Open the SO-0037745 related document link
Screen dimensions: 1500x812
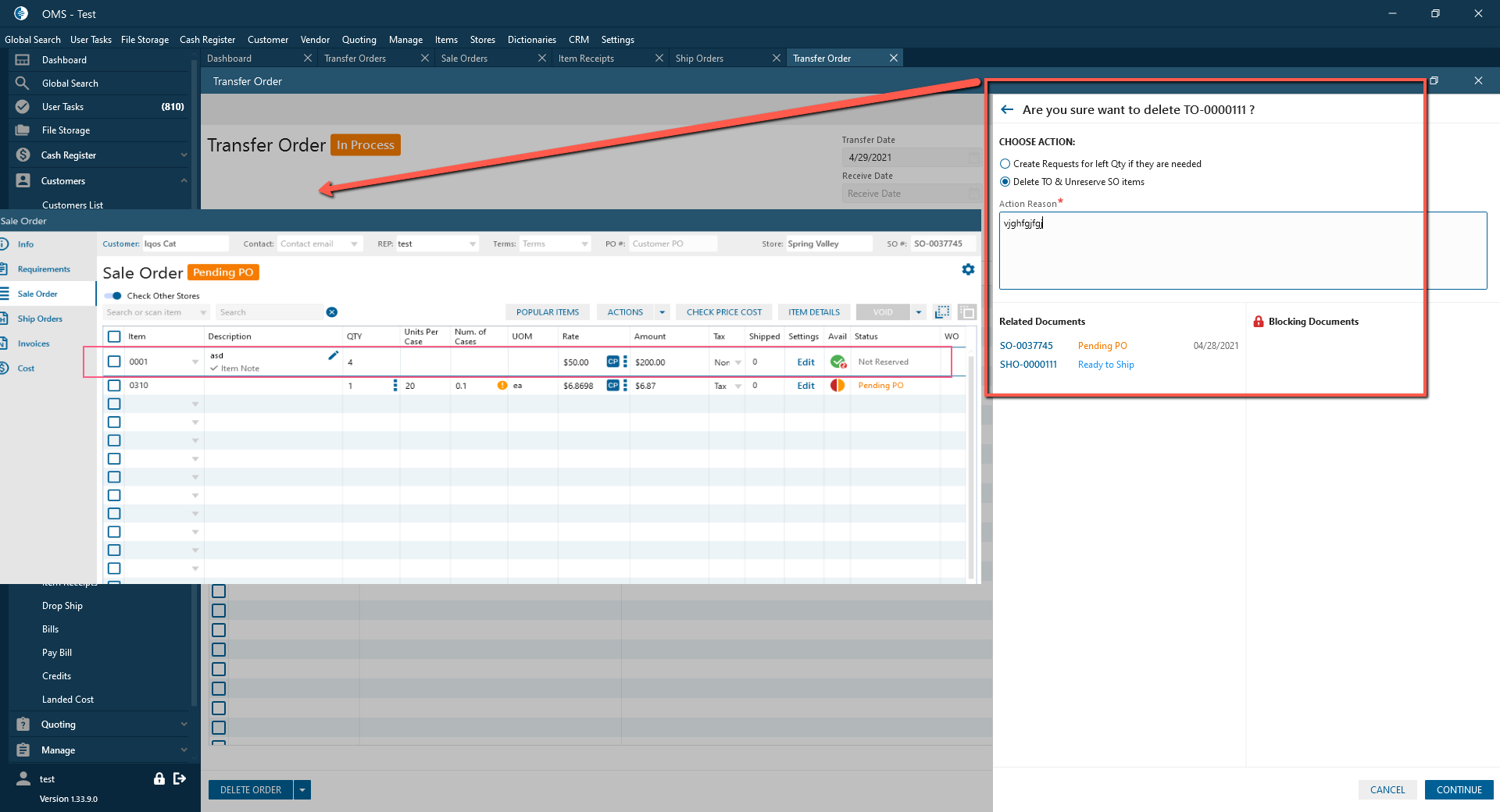pyautogui.click(x=1027, y=346)
